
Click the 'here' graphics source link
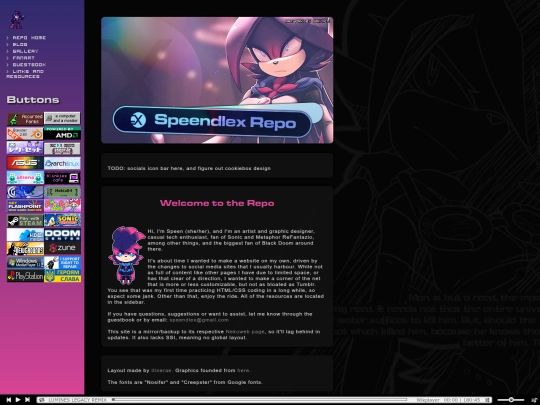243,371
